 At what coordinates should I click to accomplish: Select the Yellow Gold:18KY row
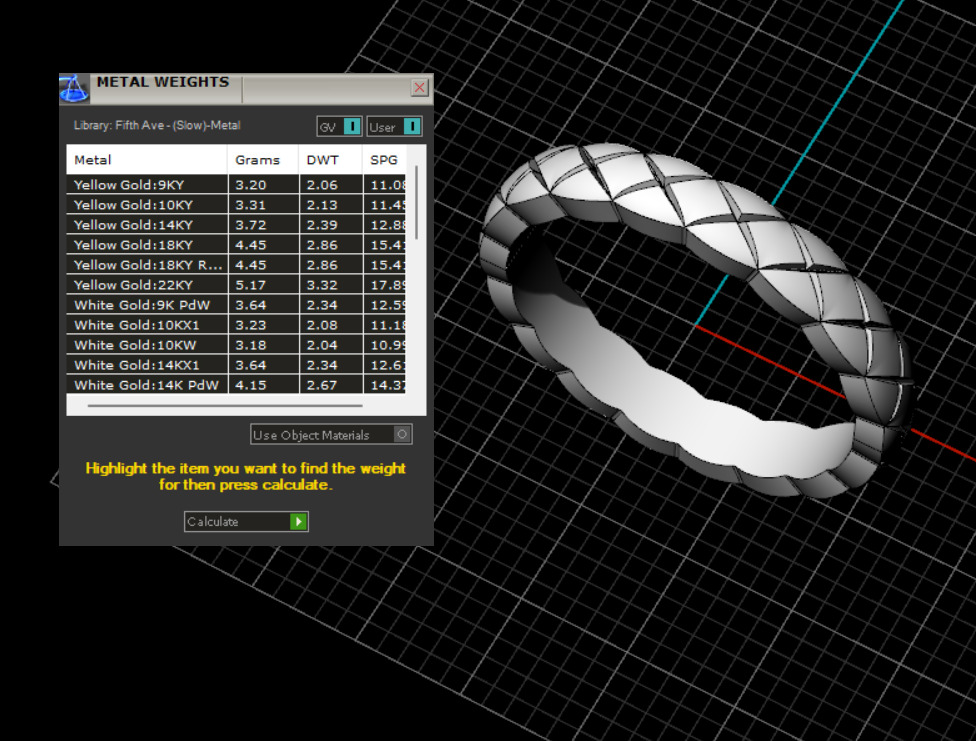point(237,244)
